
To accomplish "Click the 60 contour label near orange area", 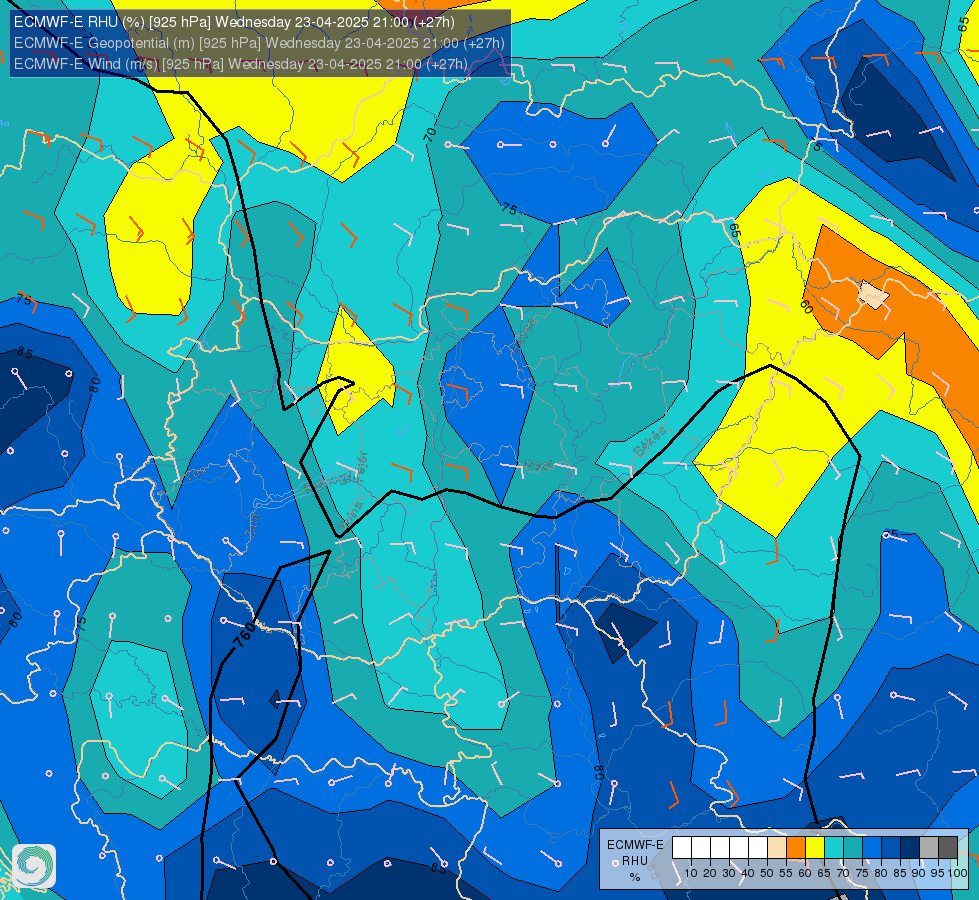I will 806,307.
